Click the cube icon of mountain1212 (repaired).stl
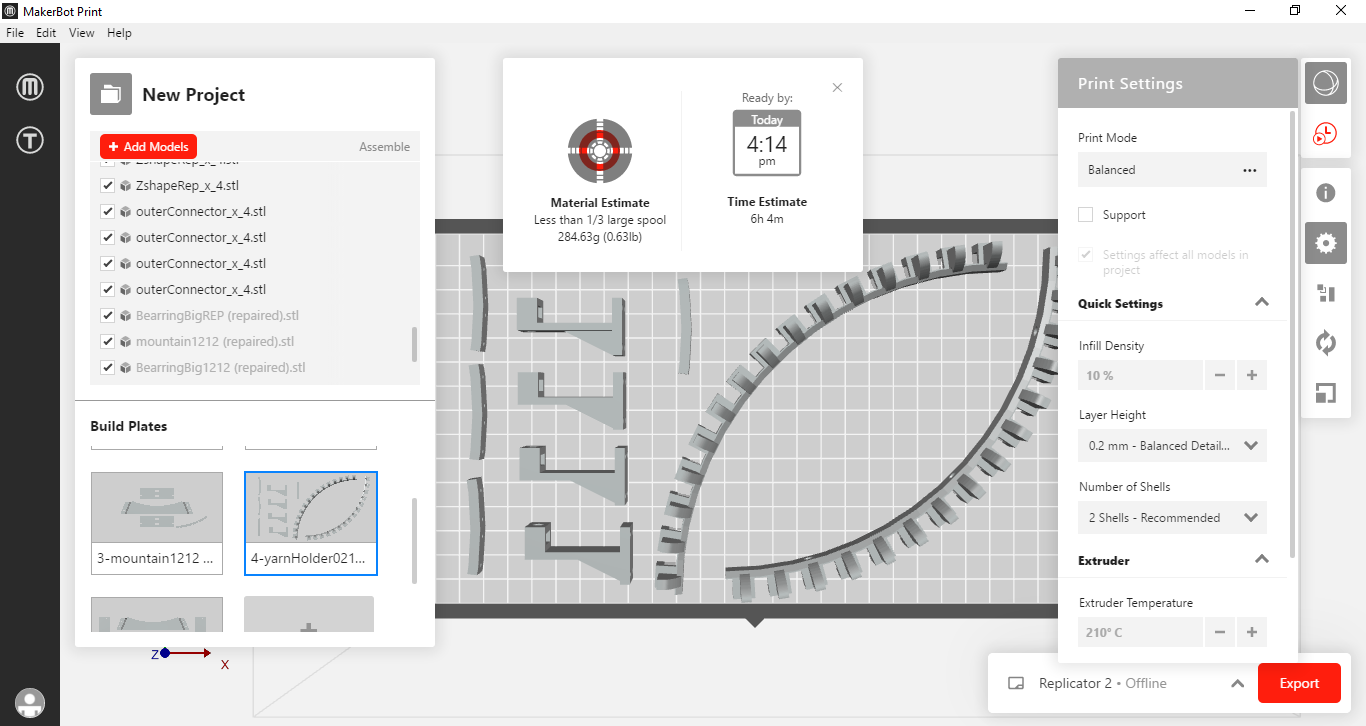 [126, 341]
